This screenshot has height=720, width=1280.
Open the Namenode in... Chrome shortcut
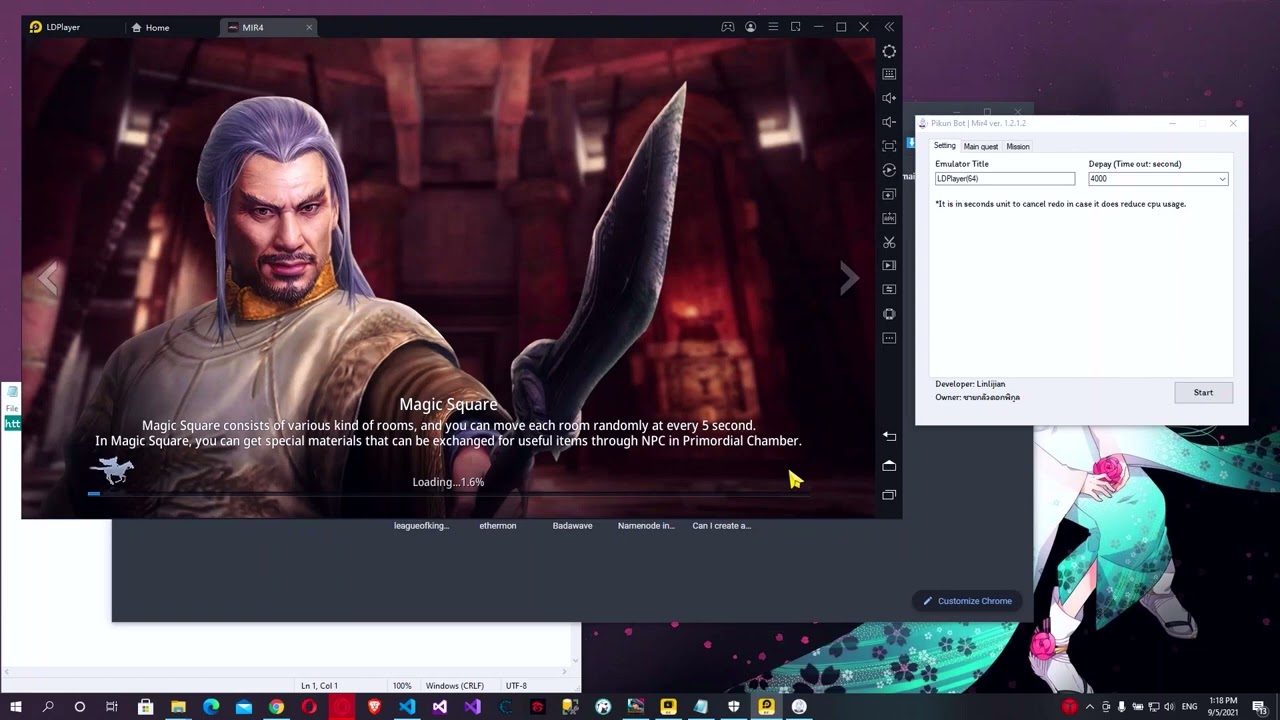(x=646, y=526)
